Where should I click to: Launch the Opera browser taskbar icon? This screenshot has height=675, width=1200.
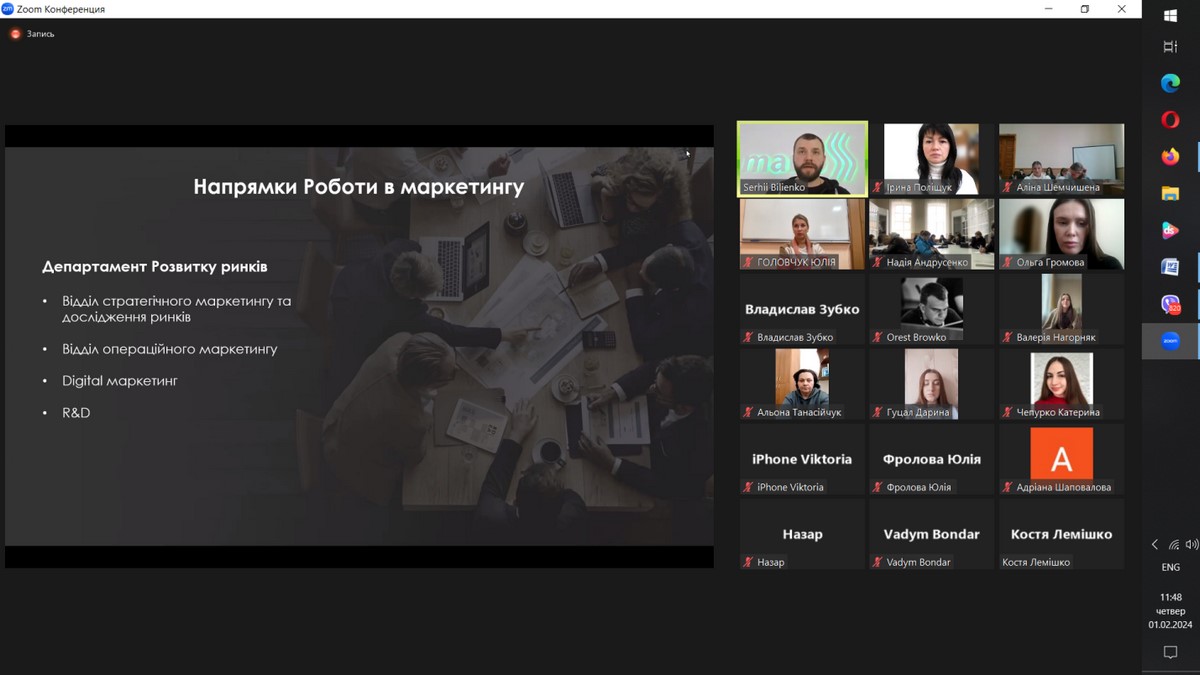pos(1170,120)
